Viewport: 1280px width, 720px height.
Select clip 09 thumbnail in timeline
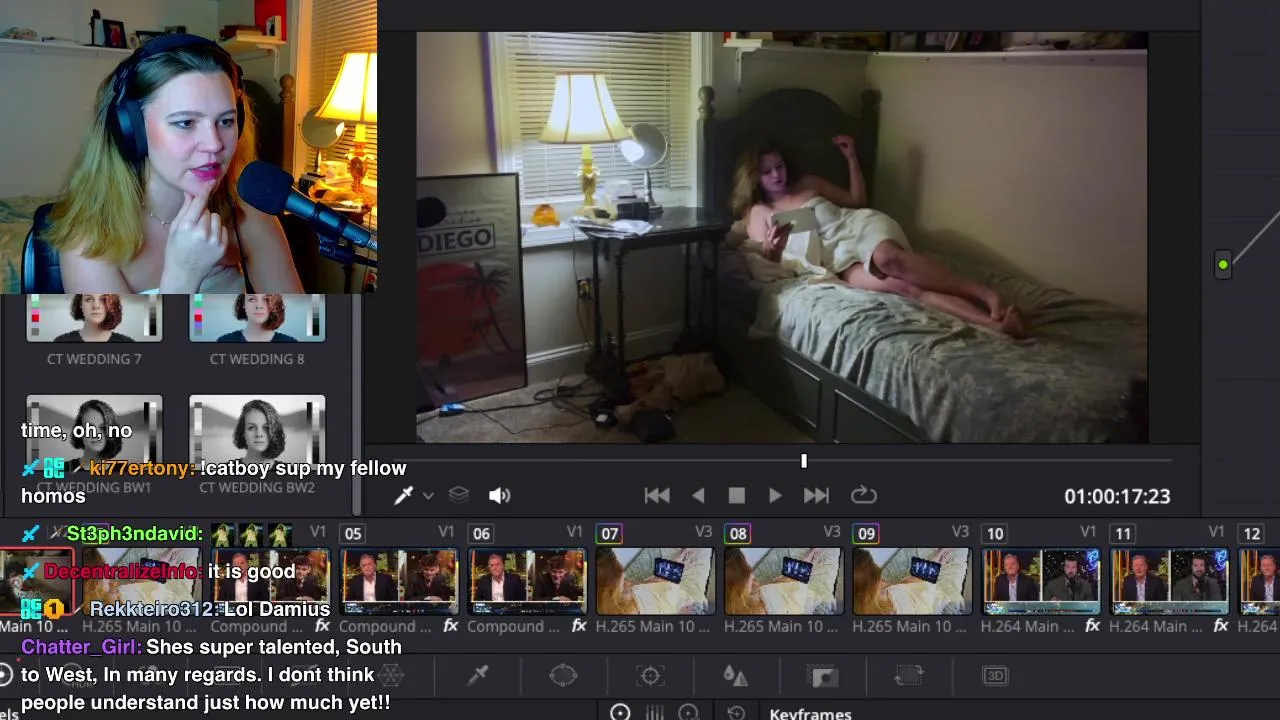point(912,581)
